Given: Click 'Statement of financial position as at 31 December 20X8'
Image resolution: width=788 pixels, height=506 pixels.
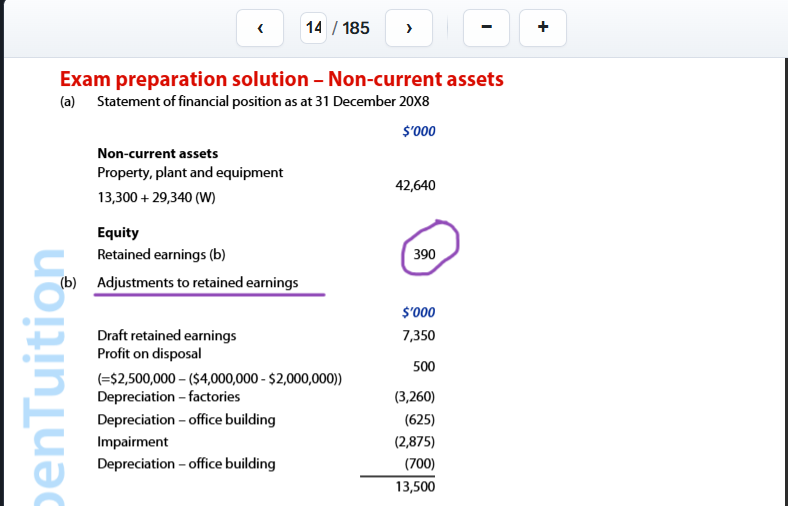Looking at the screenshot, I should [x=263, y=102].
